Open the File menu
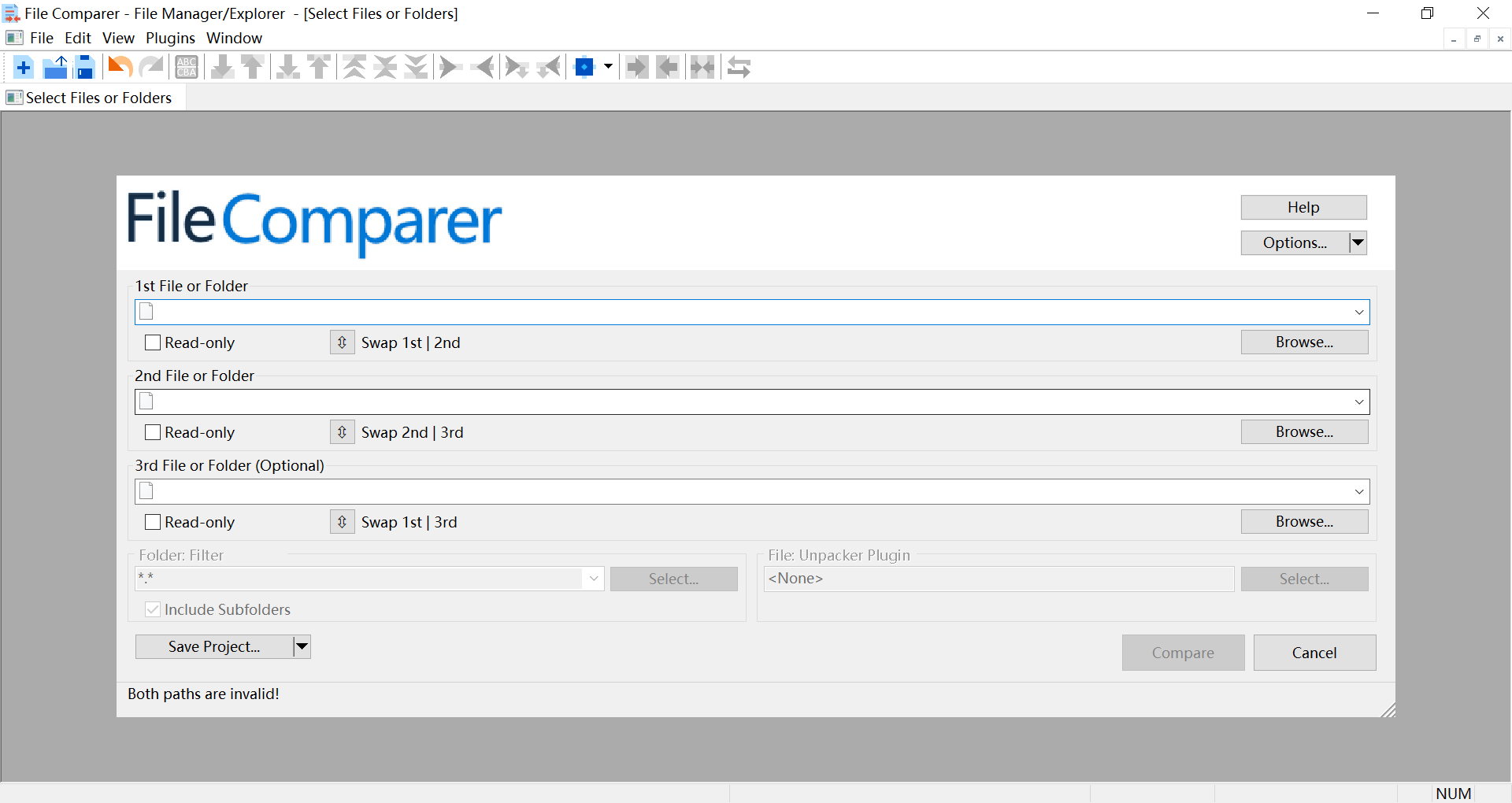Screen dimensions: 1512x803 tap(42, 38)
